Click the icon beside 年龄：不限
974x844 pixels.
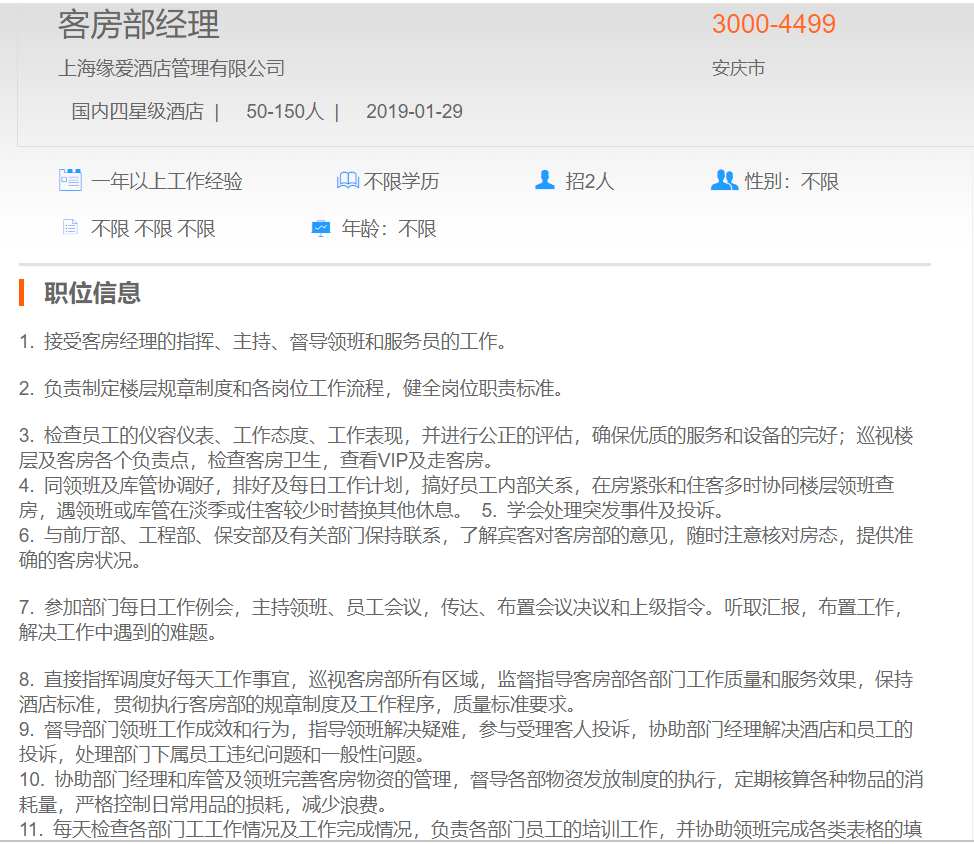(x=321, y=228)
